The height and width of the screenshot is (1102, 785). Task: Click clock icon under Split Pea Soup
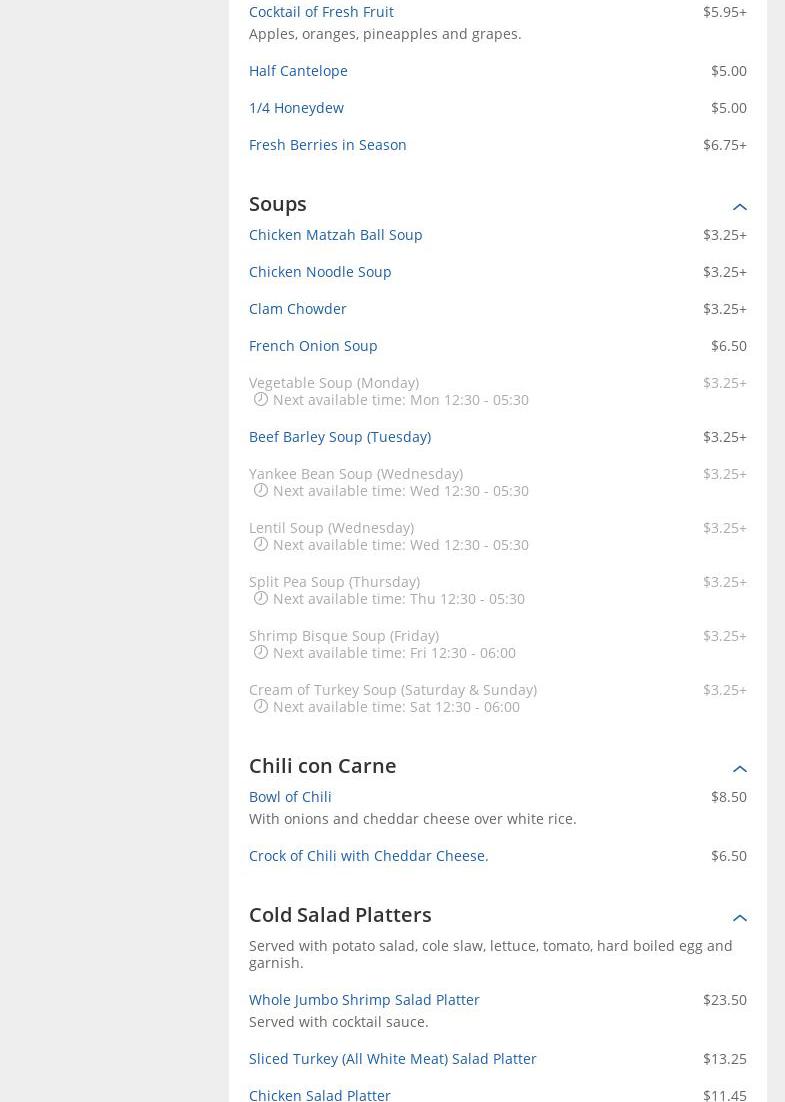pyautogui.click(x=261, y=598)
